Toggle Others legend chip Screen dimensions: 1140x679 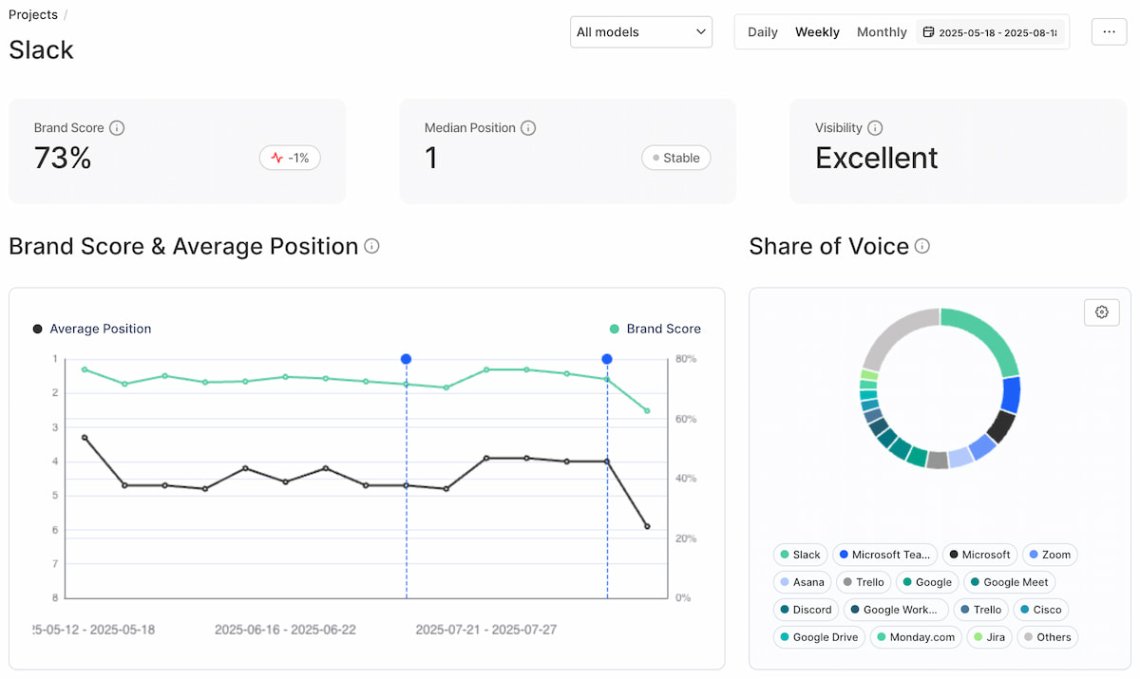[x=1046, y=638]
